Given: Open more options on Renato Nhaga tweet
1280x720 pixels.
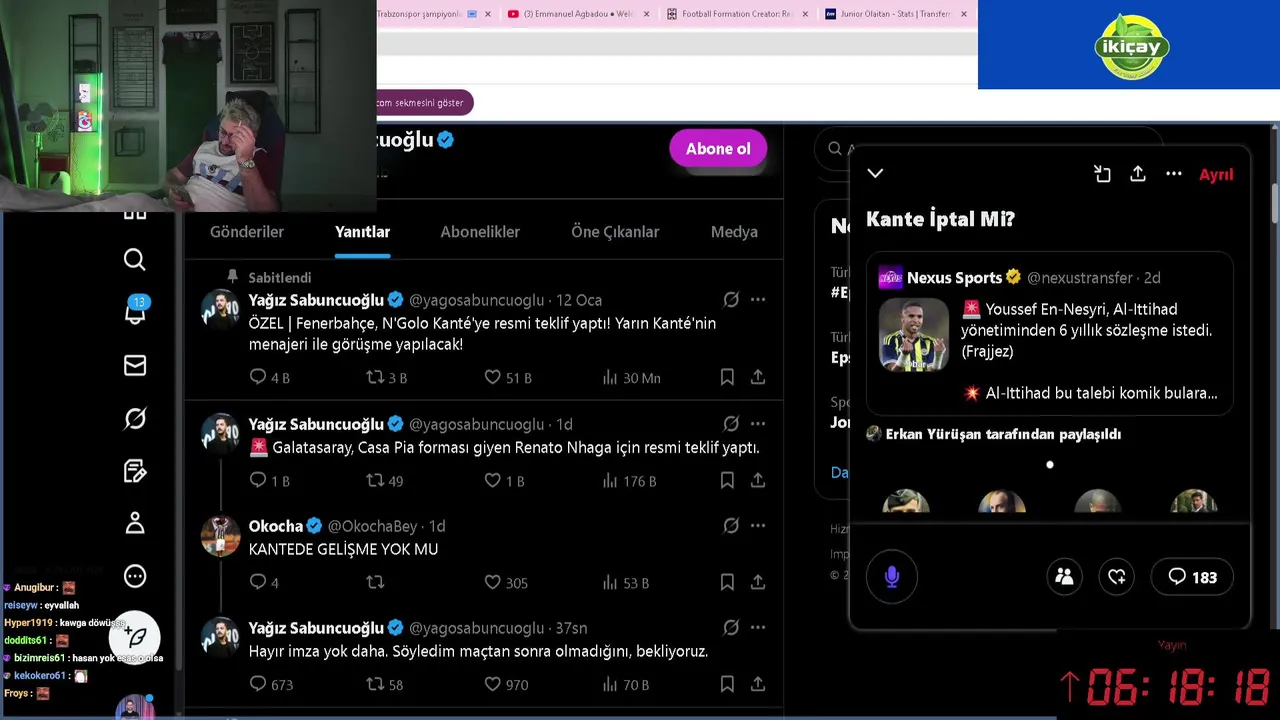Looking at the screenshot, I should pyautogui.click(x=758, y=424).
